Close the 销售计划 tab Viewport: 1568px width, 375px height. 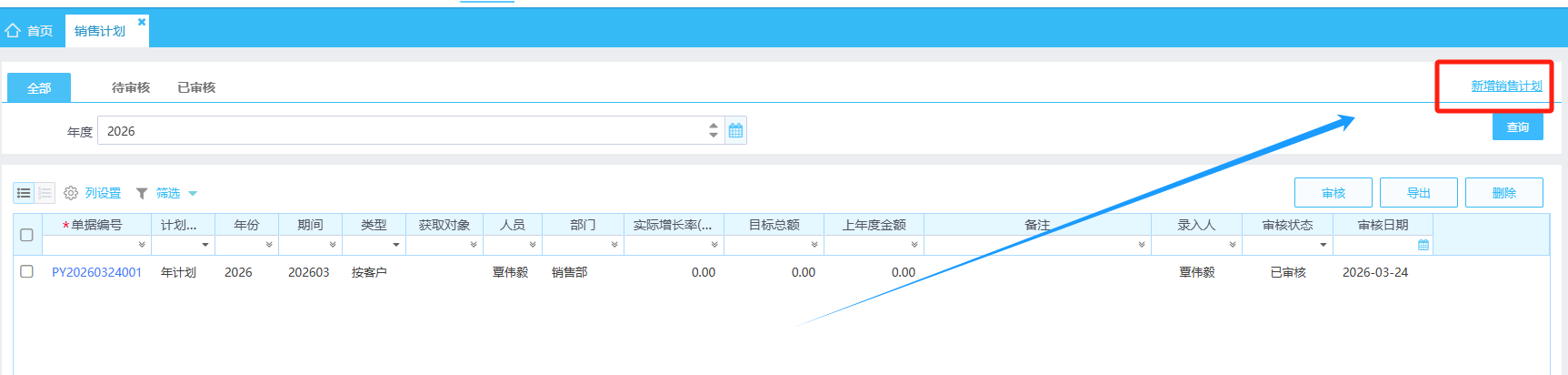(142, 22)
